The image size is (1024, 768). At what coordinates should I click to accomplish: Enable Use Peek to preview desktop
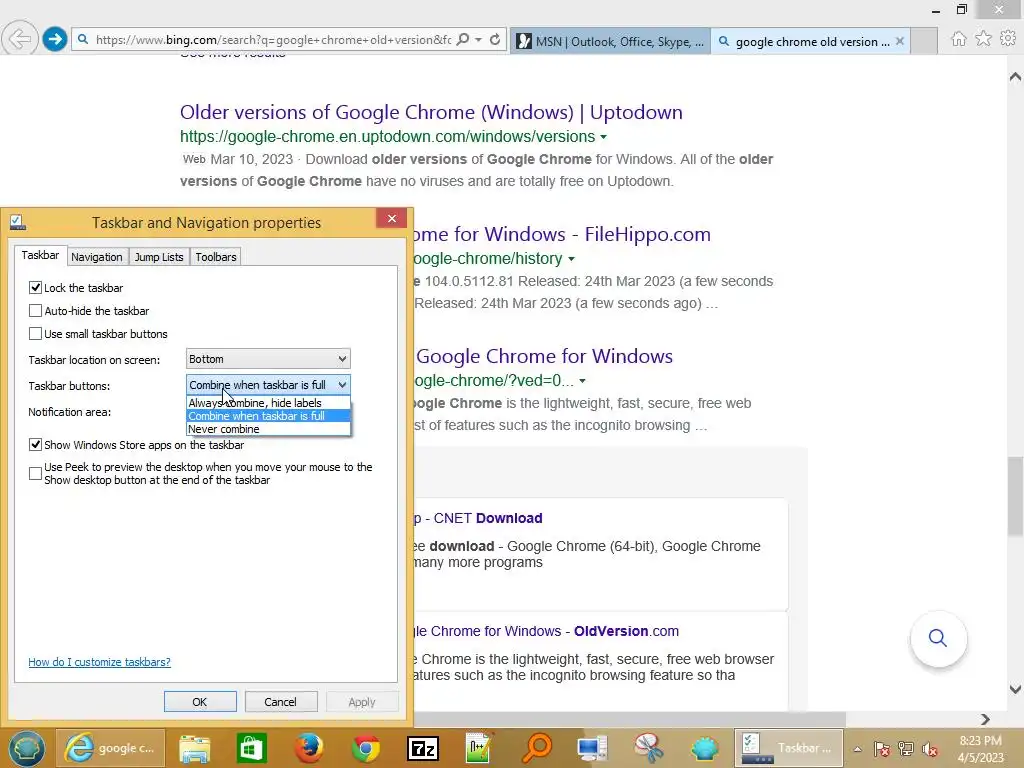(35, 473)
